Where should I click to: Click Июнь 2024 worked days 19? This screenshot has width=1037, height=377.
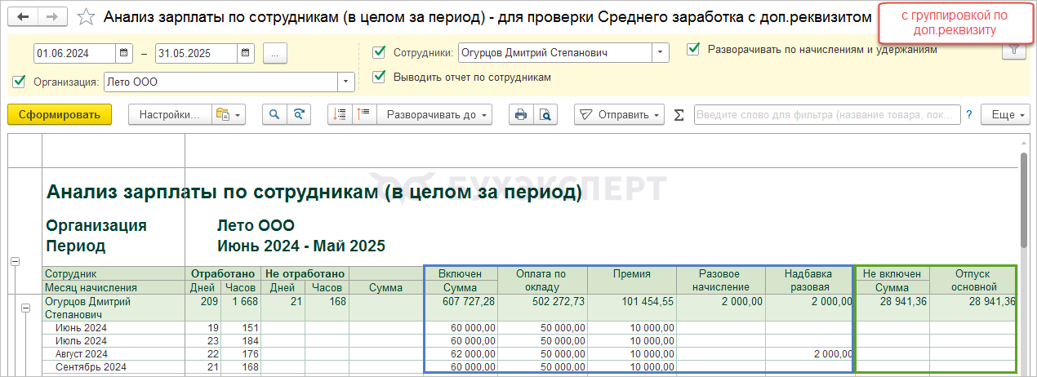[203, 327]
